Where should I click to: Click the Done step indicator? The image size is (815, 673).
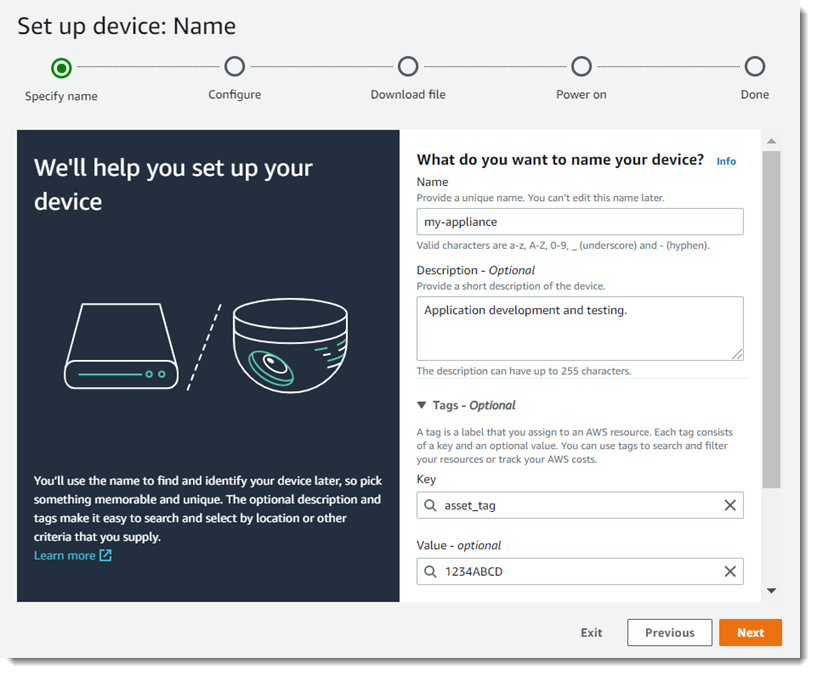pyautogui.click(x=755, y=67)
